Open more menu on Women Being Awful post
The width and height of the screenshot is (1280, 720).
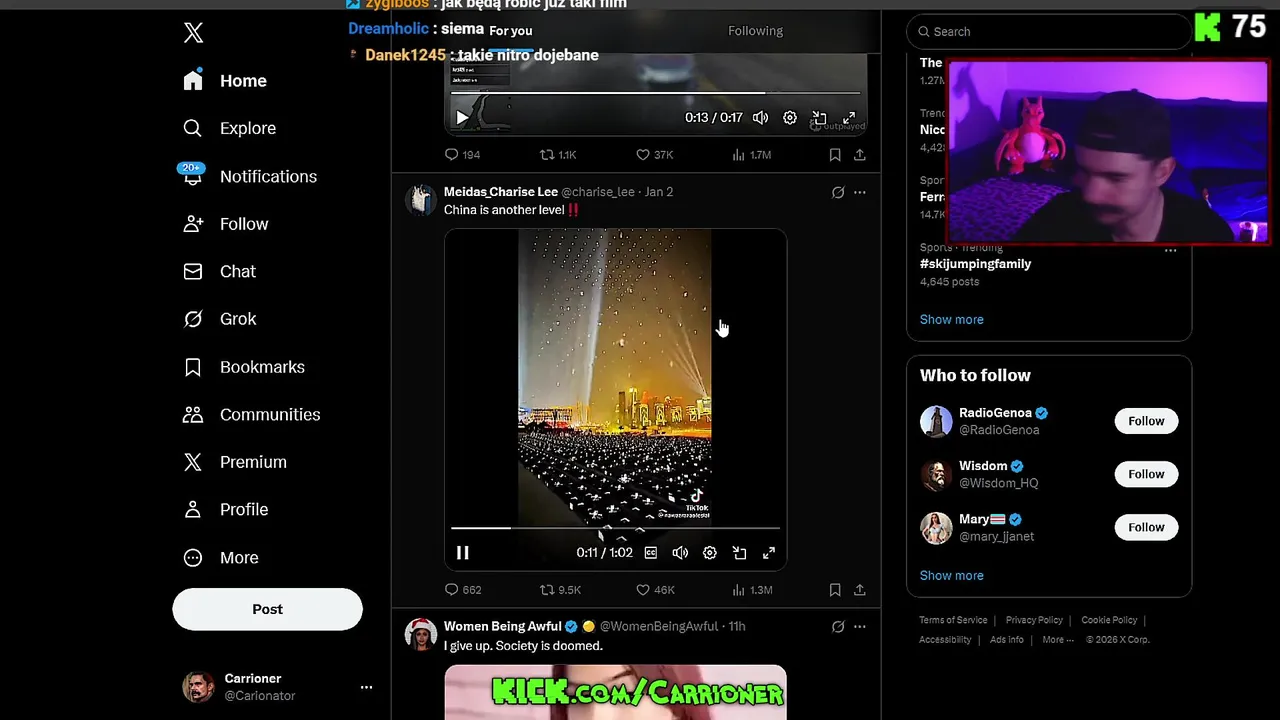(x=860, y=627)
